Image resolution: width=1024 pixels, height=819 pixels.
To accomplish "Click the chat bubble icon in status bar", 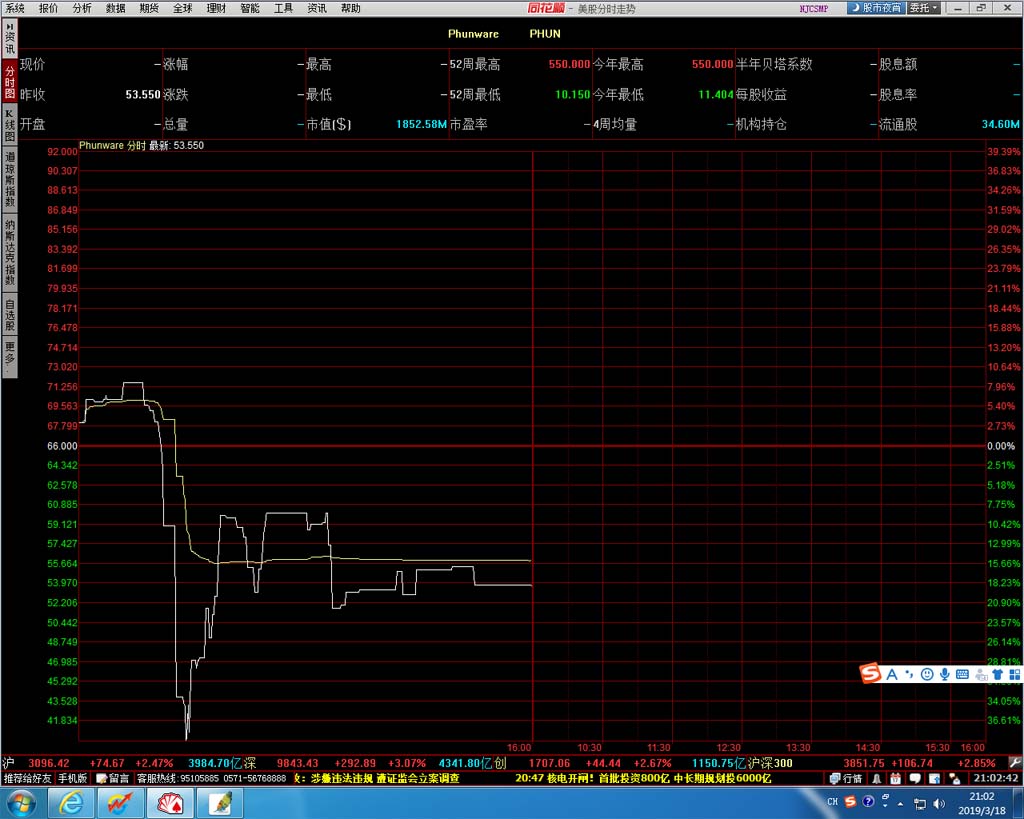I will (x=915, y=779).
